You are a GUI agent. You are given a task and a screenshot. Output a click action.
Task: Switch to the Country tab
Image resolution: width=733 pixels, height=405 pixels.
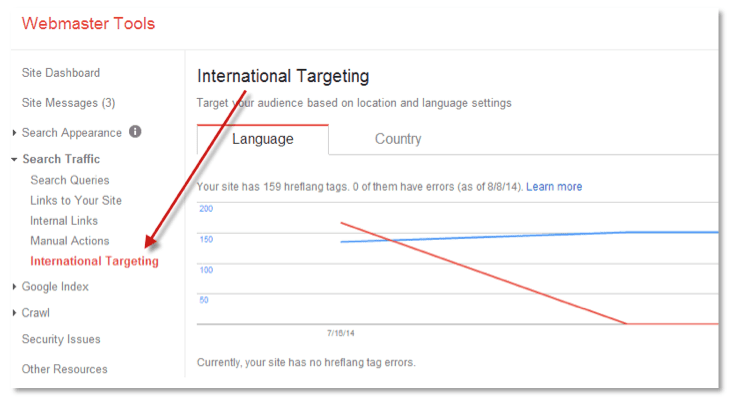coord(398,139)
